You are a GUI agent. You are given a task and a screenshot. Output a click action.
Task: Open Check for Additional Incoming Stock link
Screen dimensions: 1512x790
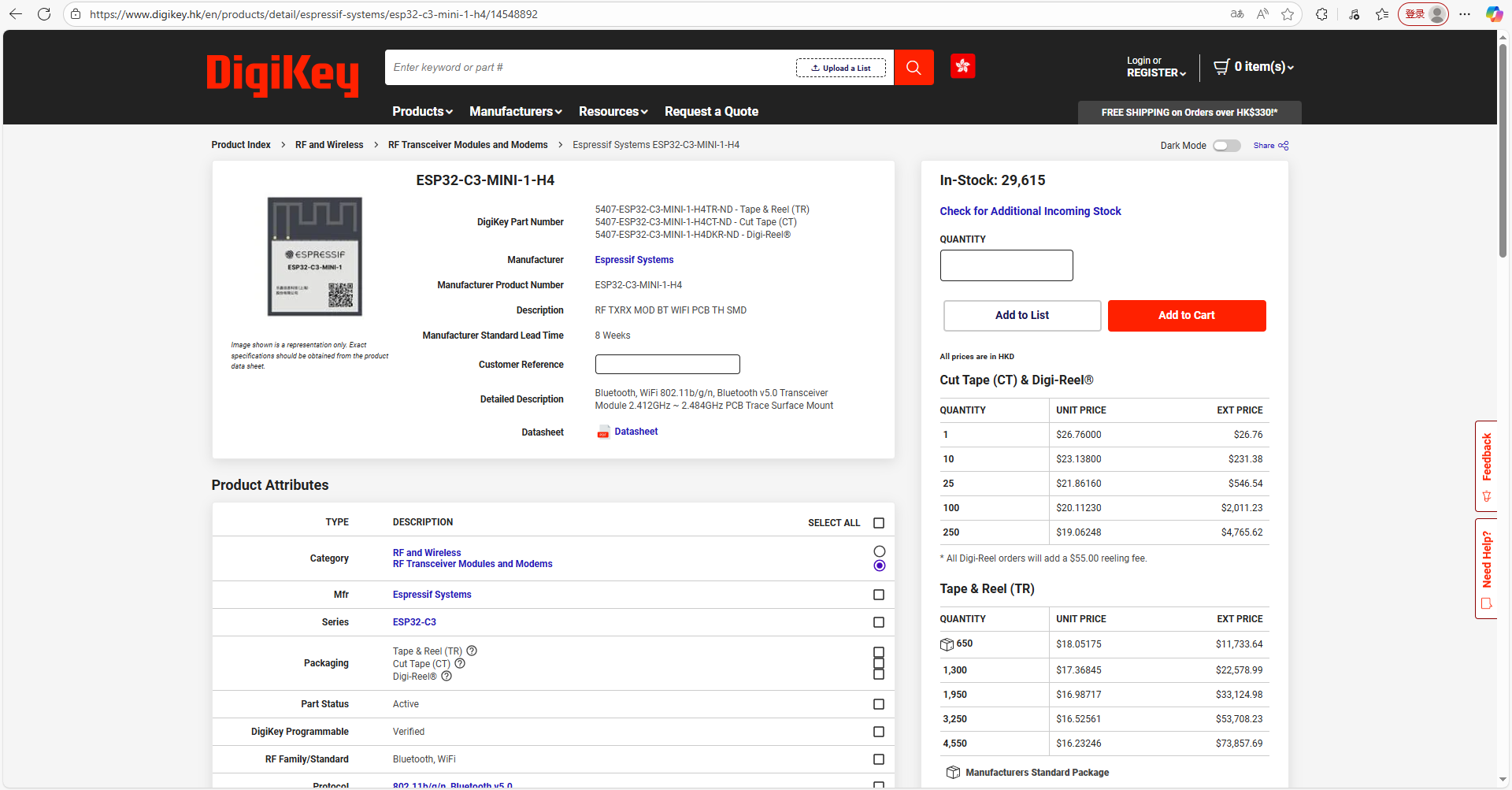(1030, 211)
